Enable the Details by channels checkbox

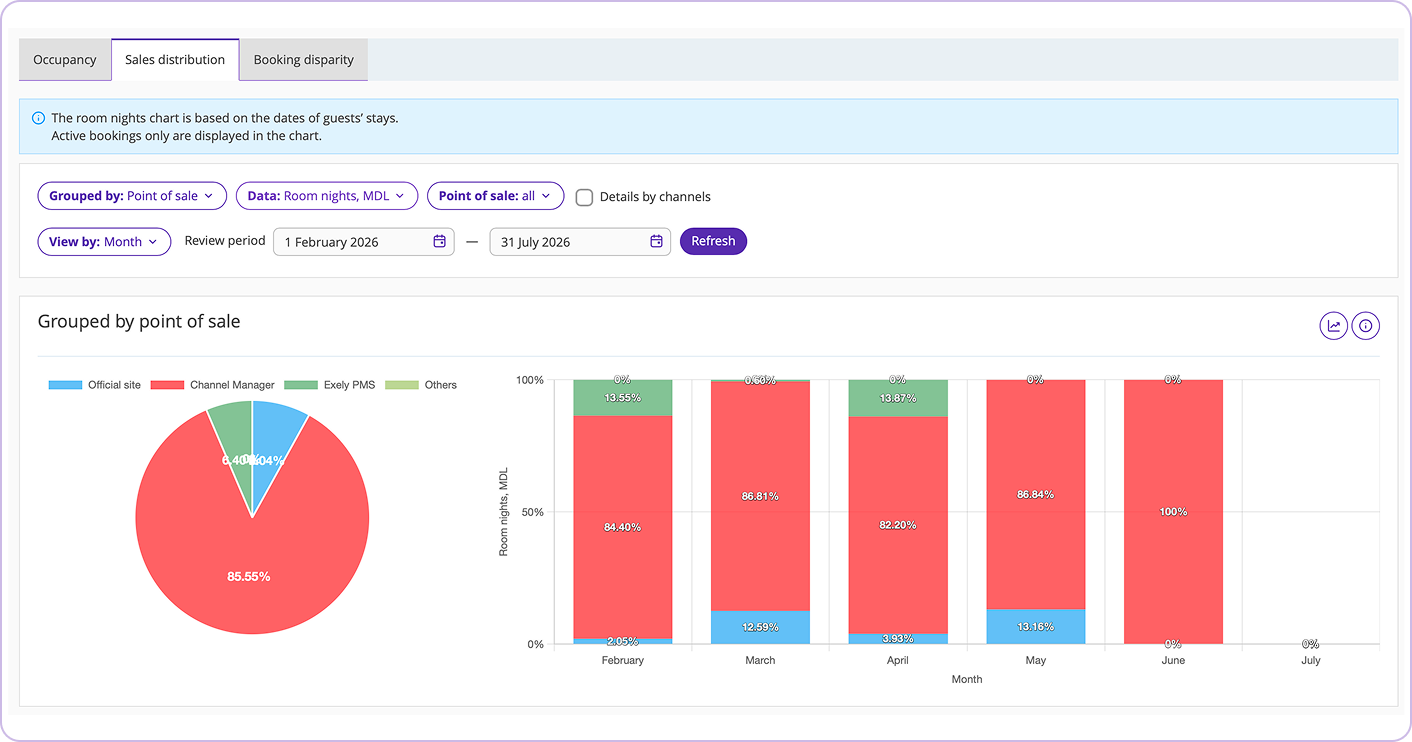pos(584,197)
